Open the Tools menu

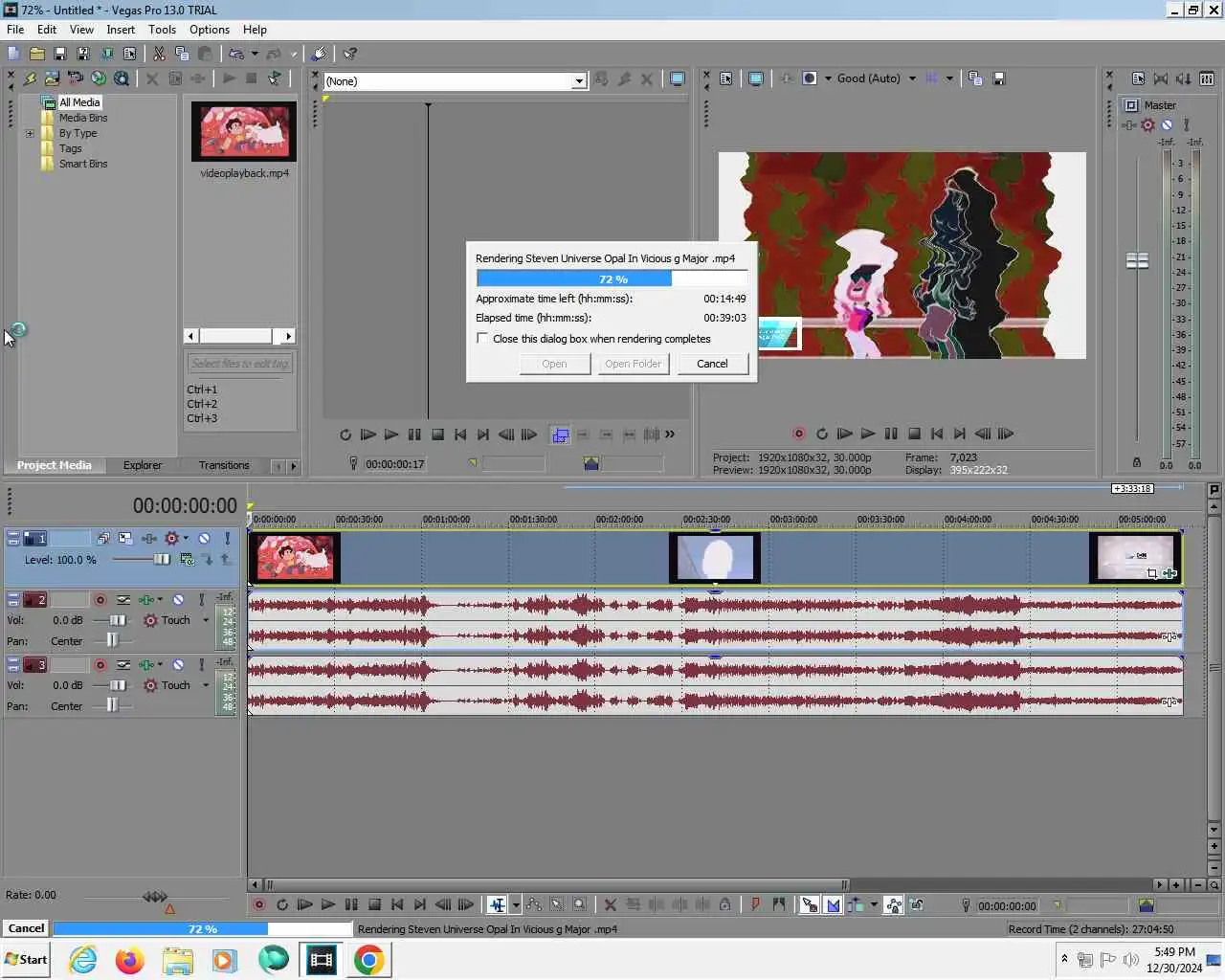tap(162, 30)
